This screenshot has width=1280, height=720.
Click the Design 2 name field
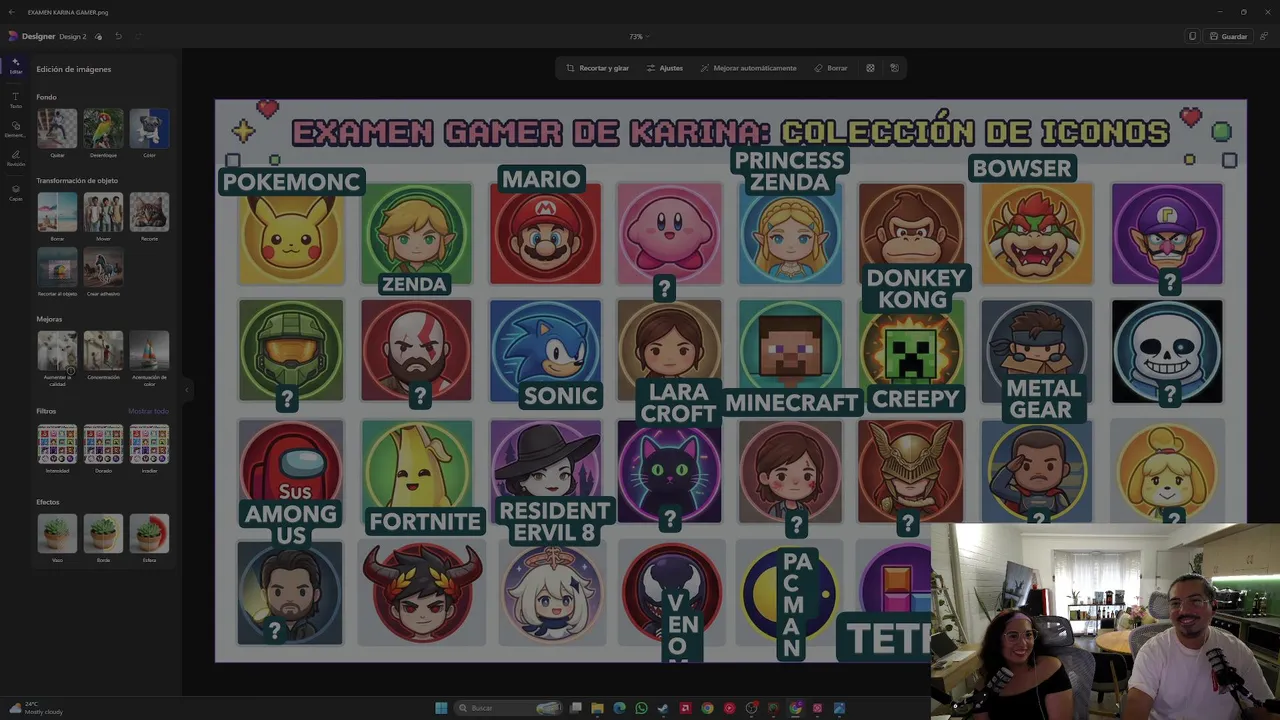click(72, 36)
